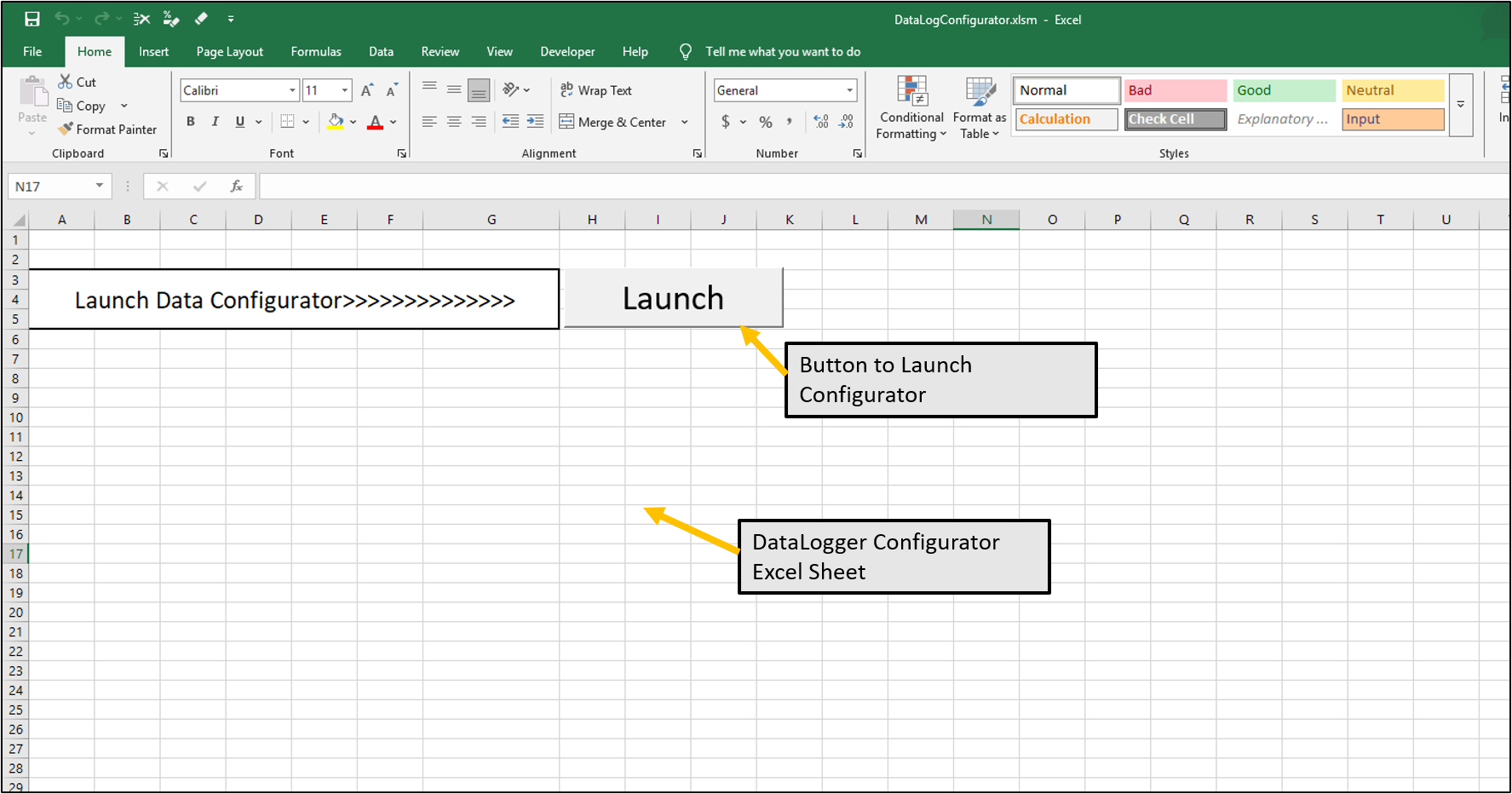Image resolution: width=1512 pixels, height=794 pixels.
Task: Click Decrease Decimal icon
Action: (846, 122)
